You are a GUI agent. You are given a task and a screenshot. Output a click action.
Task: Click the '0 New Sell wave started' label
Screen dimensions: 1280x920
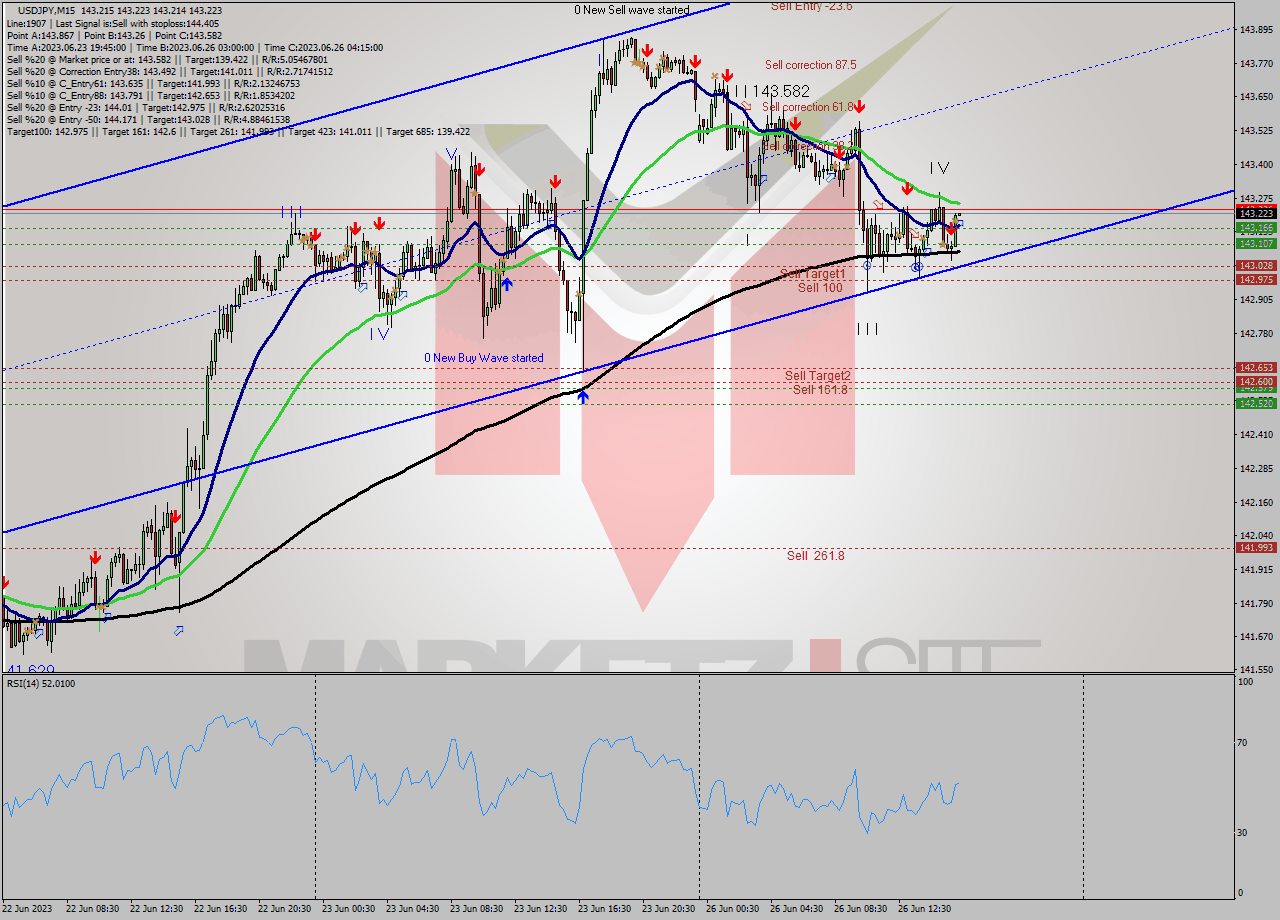(x=632, y=10)
